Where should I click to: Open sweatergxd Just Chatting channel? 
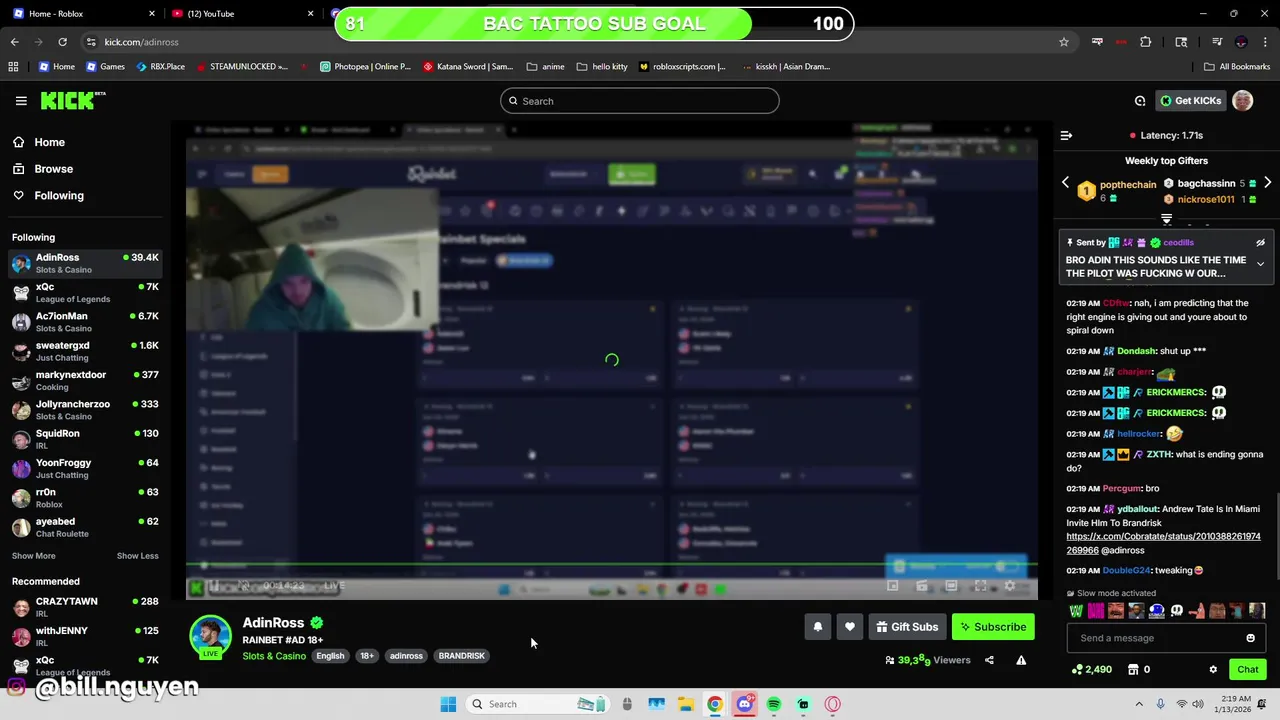(x=85, y=351)
